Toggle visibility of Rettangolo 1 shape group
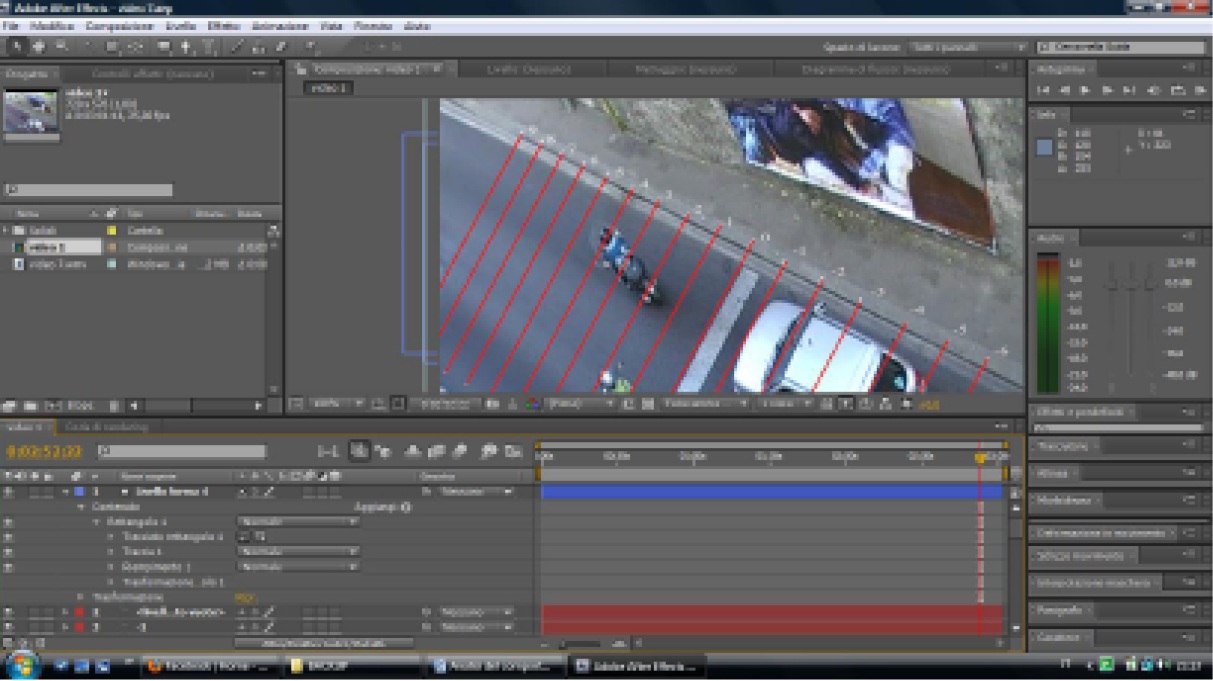Viewport: 1213px width, 681px height. 9,522
